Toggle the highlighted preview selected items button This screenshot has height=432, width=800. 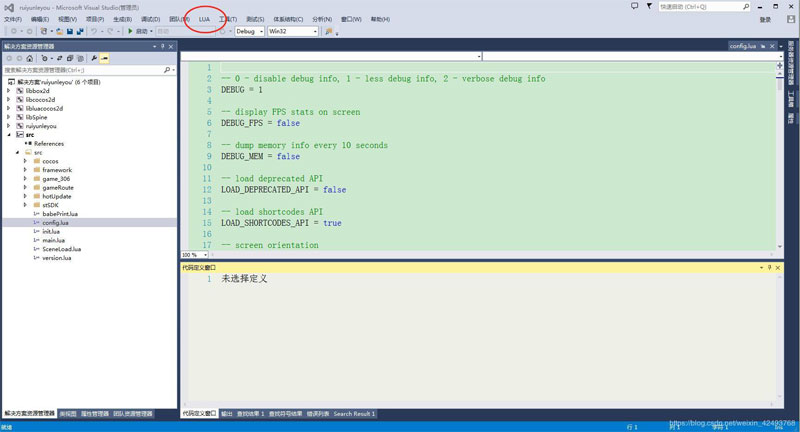pyautogui.click(x=105, y=58)
